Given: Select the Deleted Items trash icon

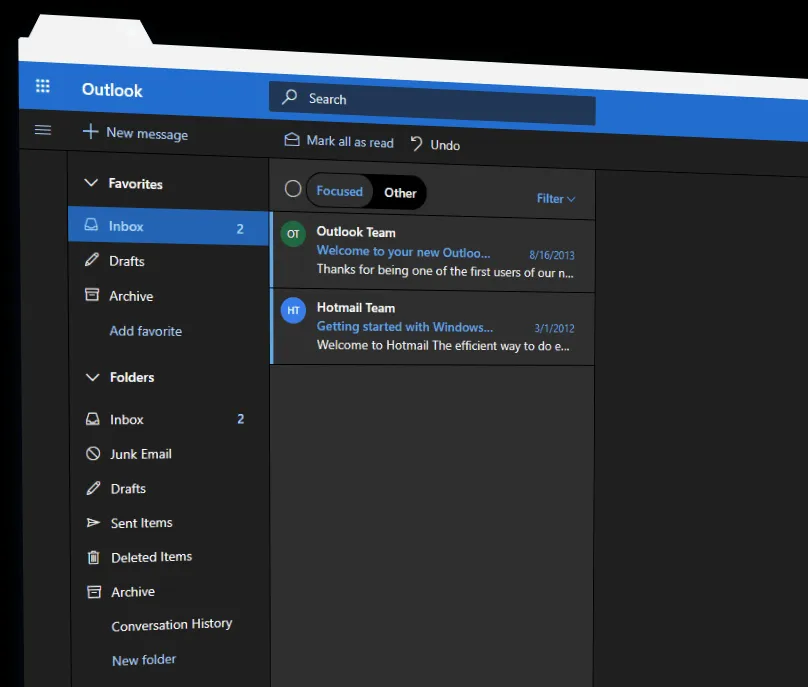Looking at the screenshot, I should click(x=91, y=557).
